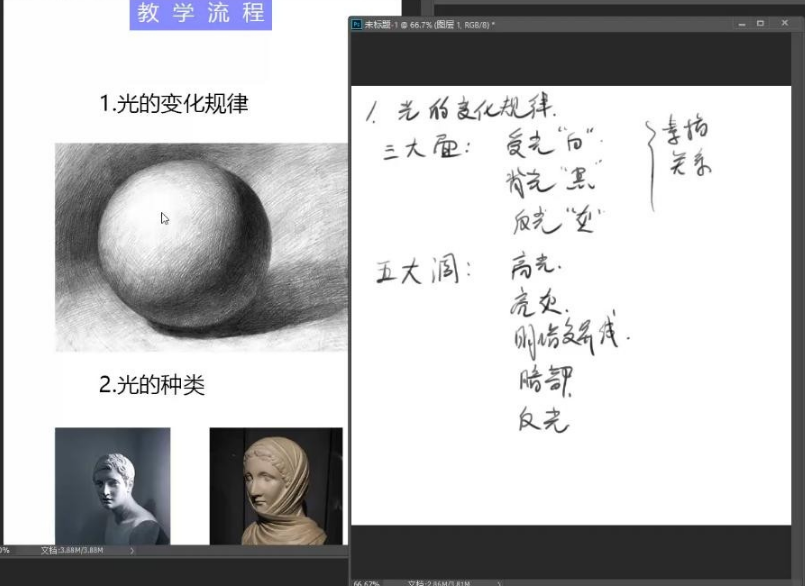Click the heading 2.光的种类
Viewport: 805px width, 586px height.
tap(152, 385)
